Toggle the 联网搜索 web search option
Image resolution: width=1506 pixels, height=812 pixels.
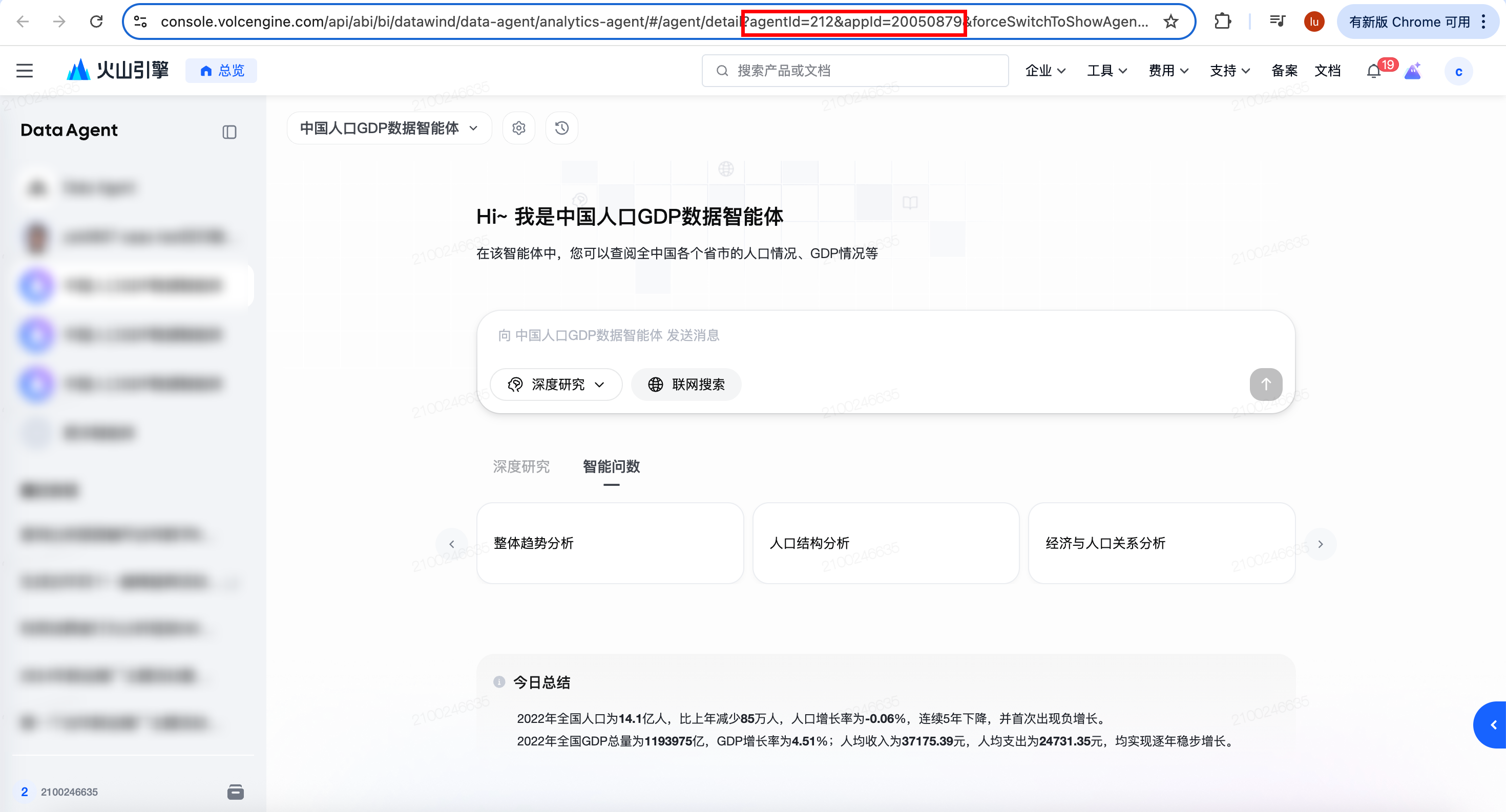click(686, 384)
